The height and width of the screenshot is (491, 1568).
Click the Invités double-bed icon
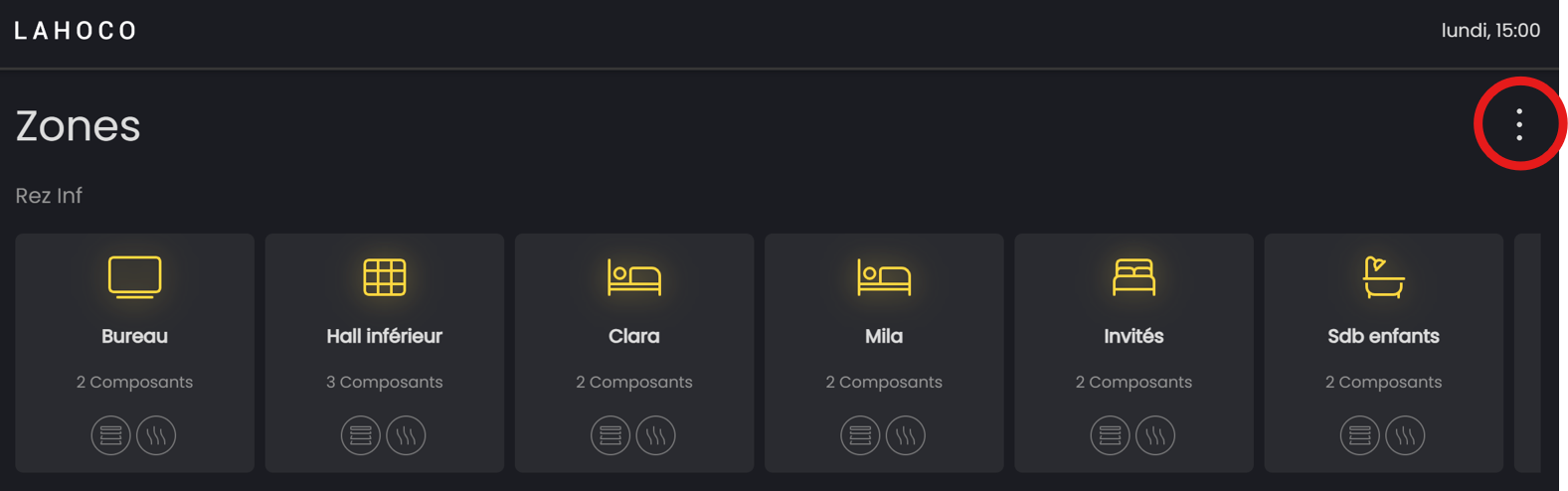[x=1133, y=277]
